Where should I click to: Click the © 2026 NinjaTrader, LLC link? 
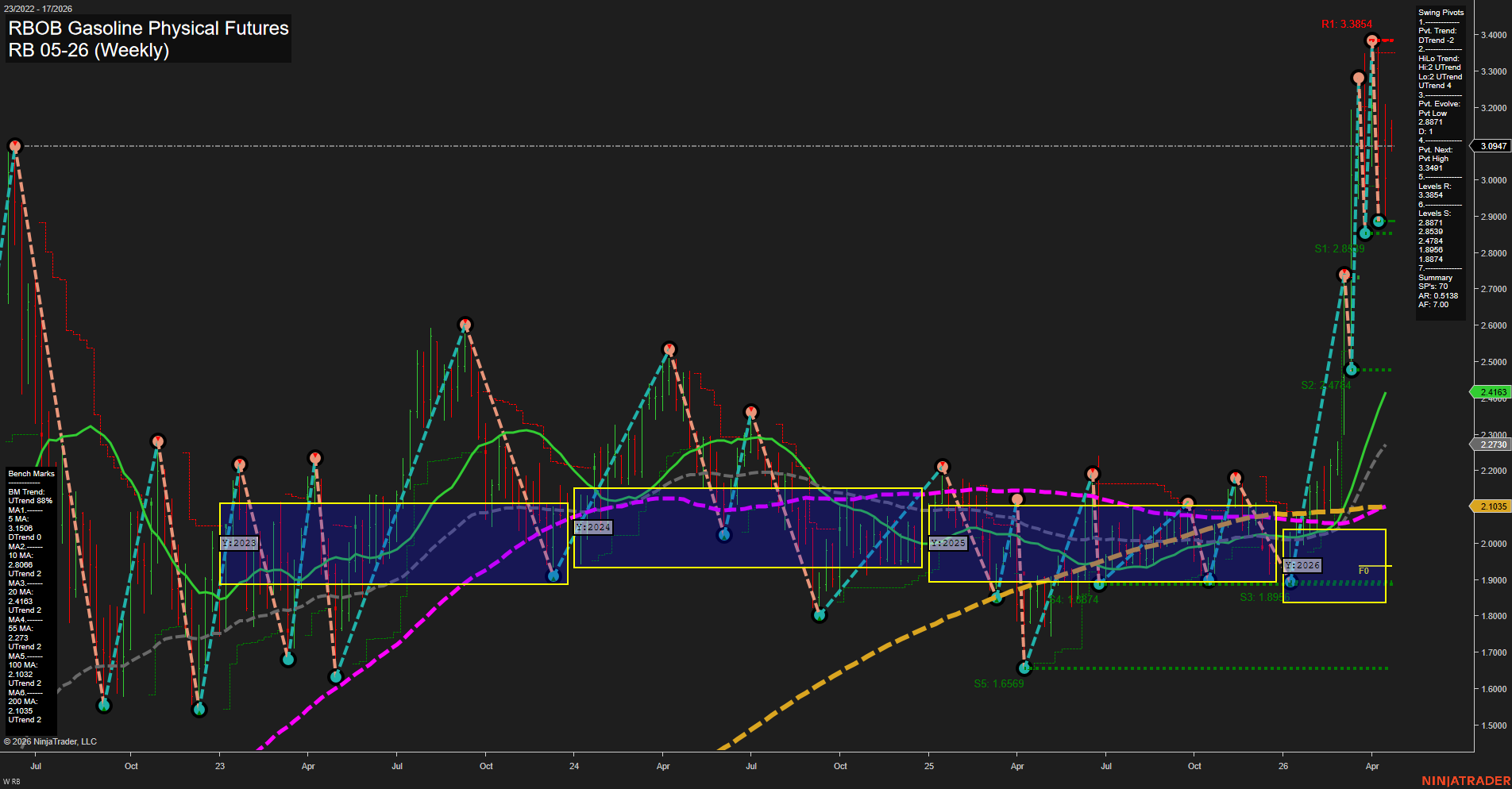coord(52,741)
